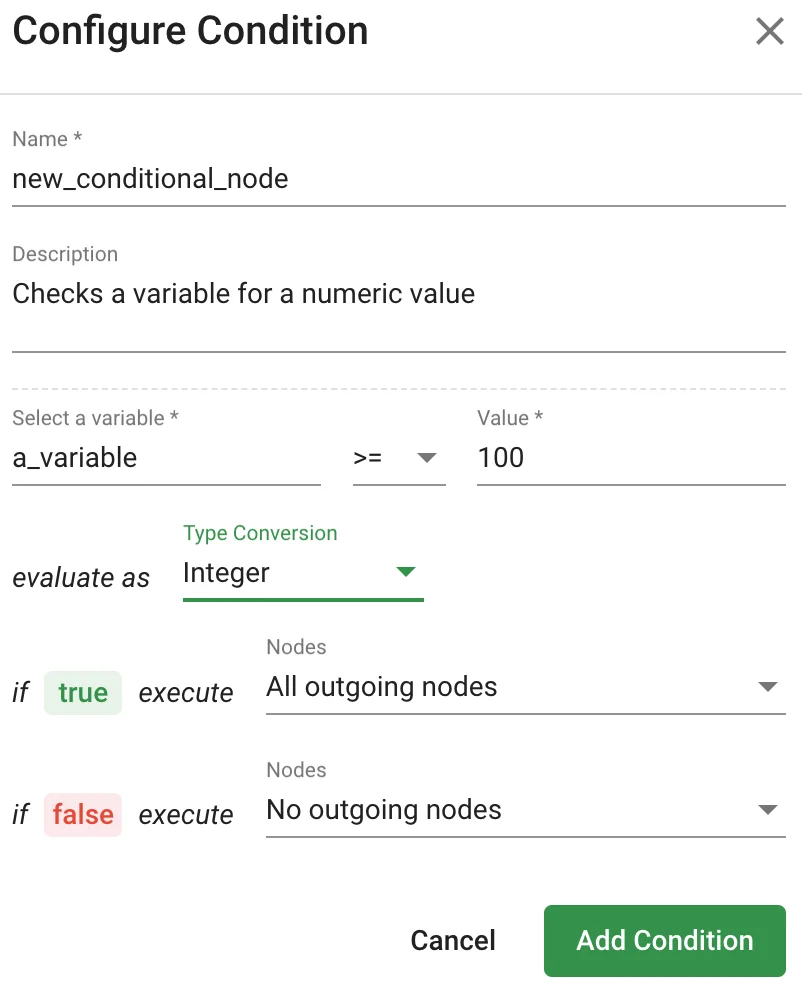The height and width of the screenshot is (992, 802).
Task: Click the Type Conversion label
Action: (260, 533)
